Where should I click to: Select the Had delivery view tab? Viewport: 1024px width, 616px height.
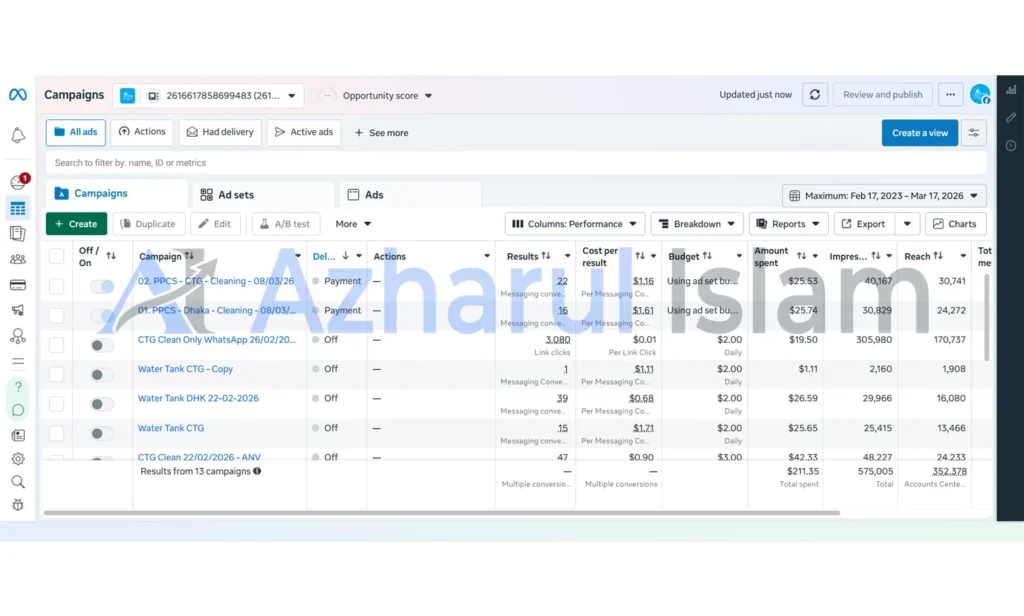click(220, 132)
